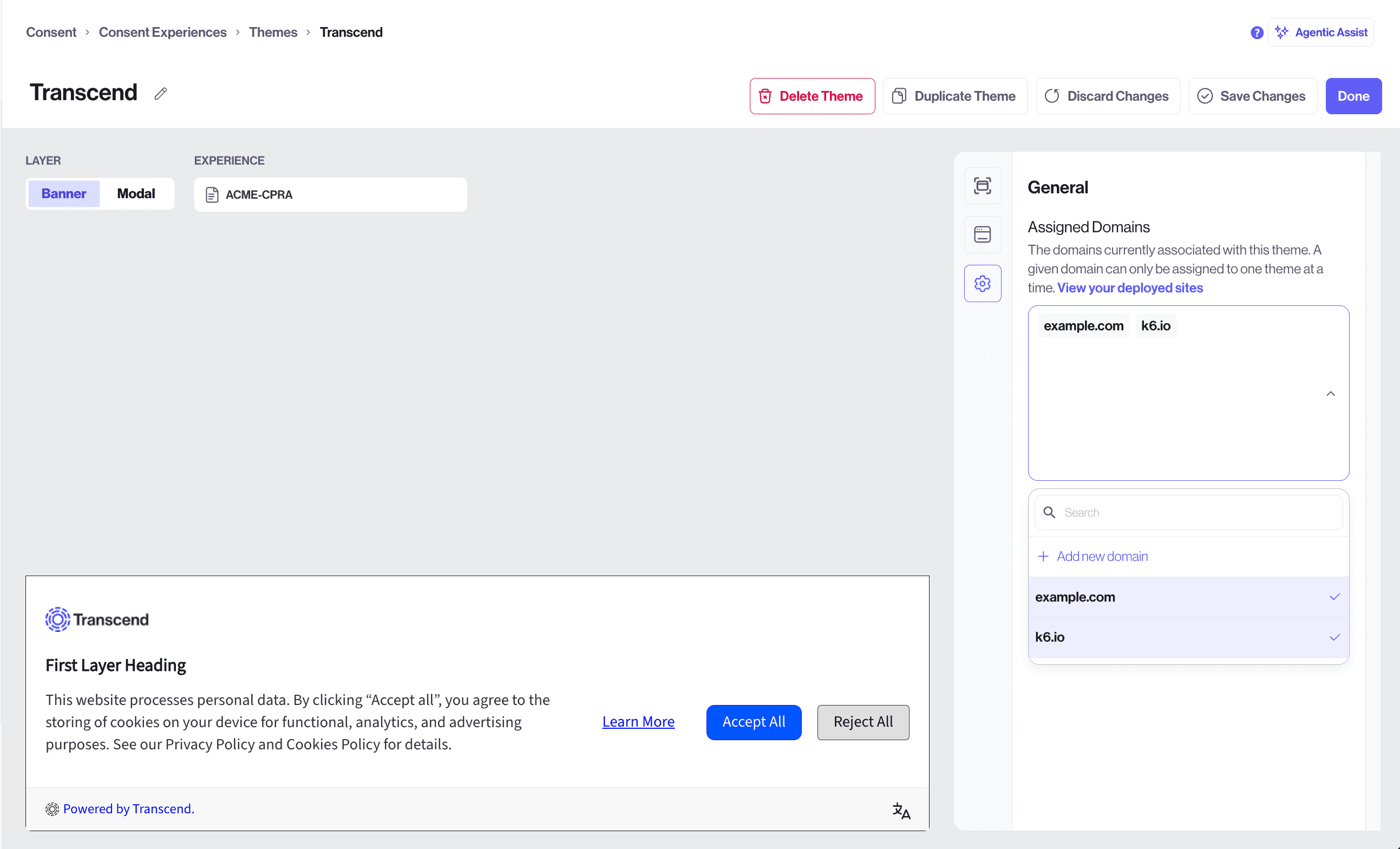This screenshot has width=1400, height=849.
Task: Go to the Consent Experiences breadcrumb
Action: 162,32
